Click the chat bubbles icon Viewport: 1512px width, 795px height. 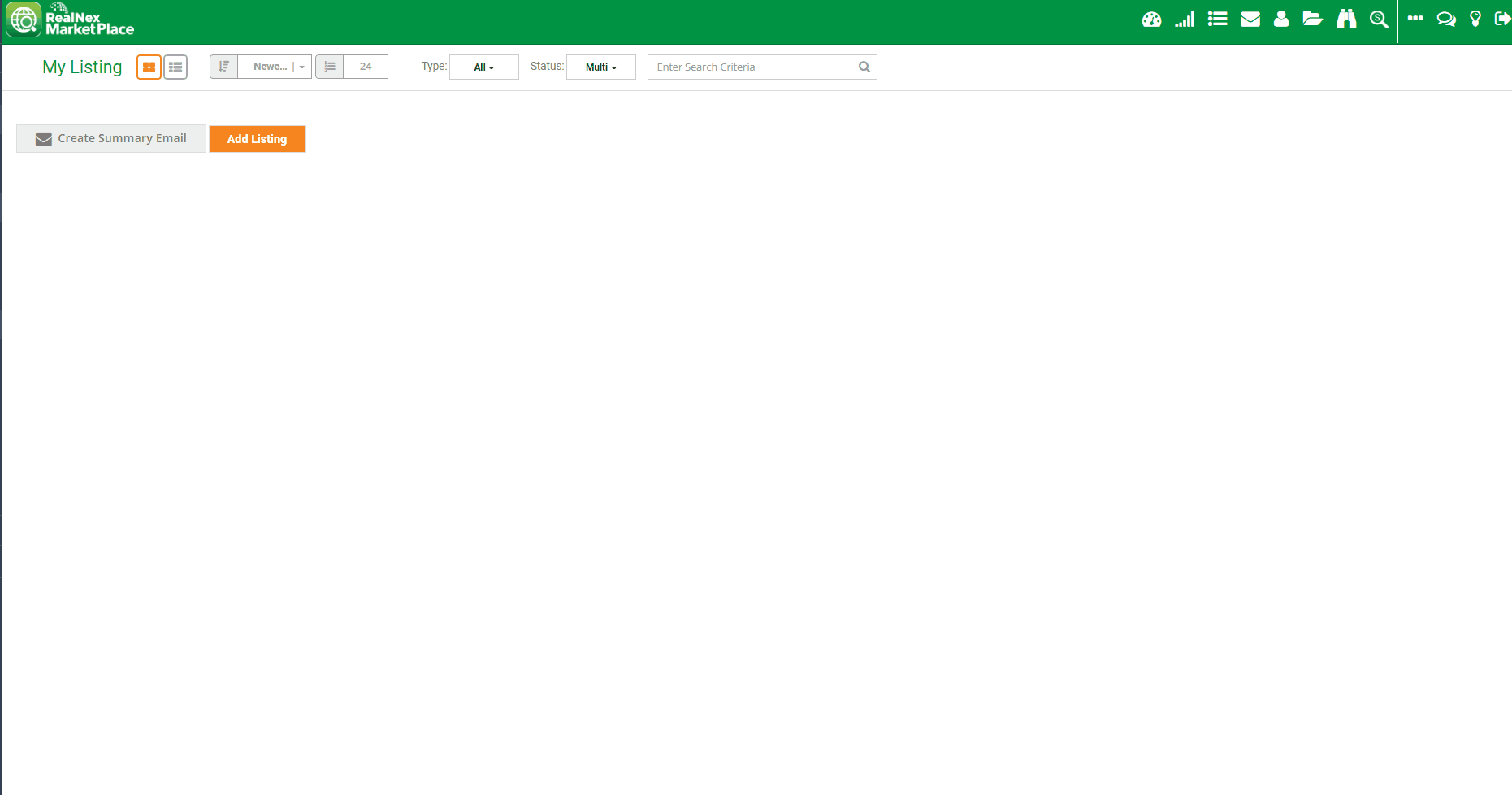point(1446,20)
